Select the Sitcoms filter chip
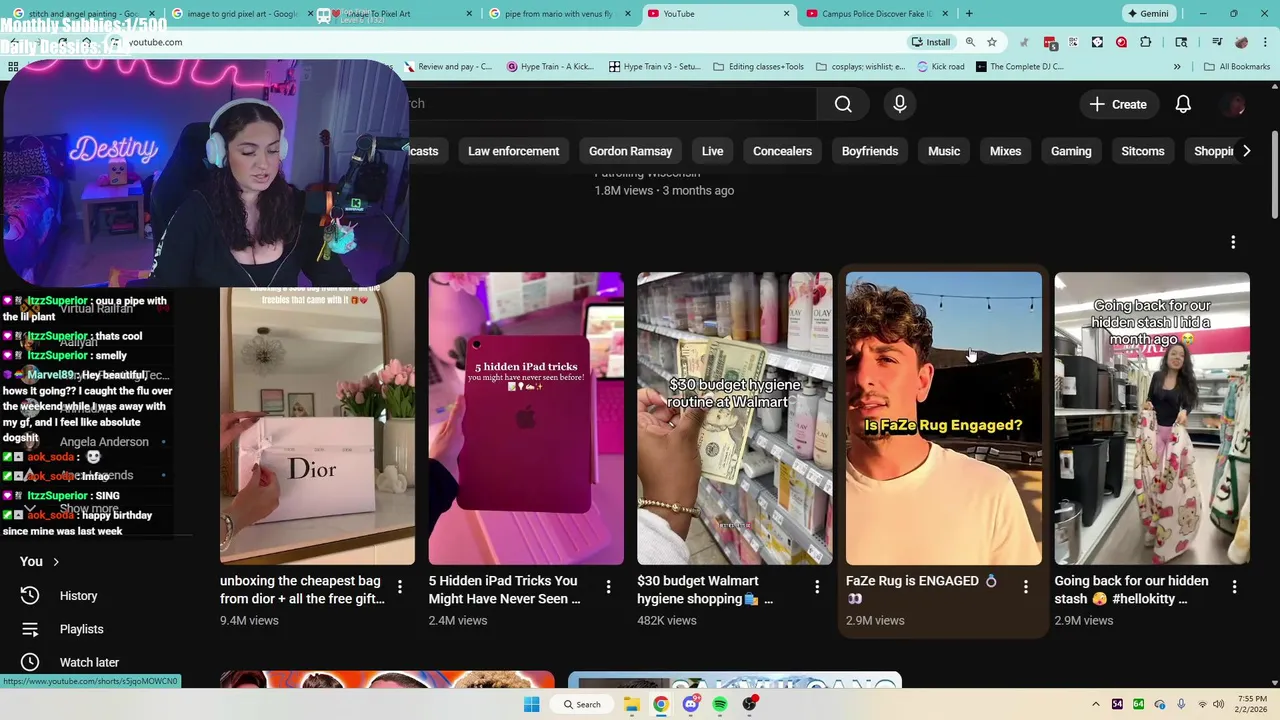Viewport: 1280px width, 720px height. coord(1143,151)
